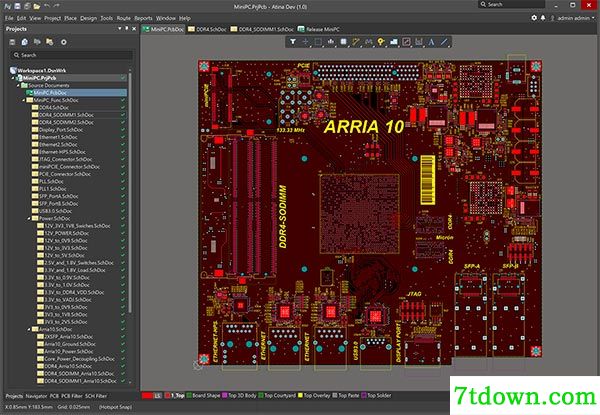Image resolution: width=600 pixels, height=415 pixels.
Task: Activate the Interactive Routing tool
Action: (356, 42)
